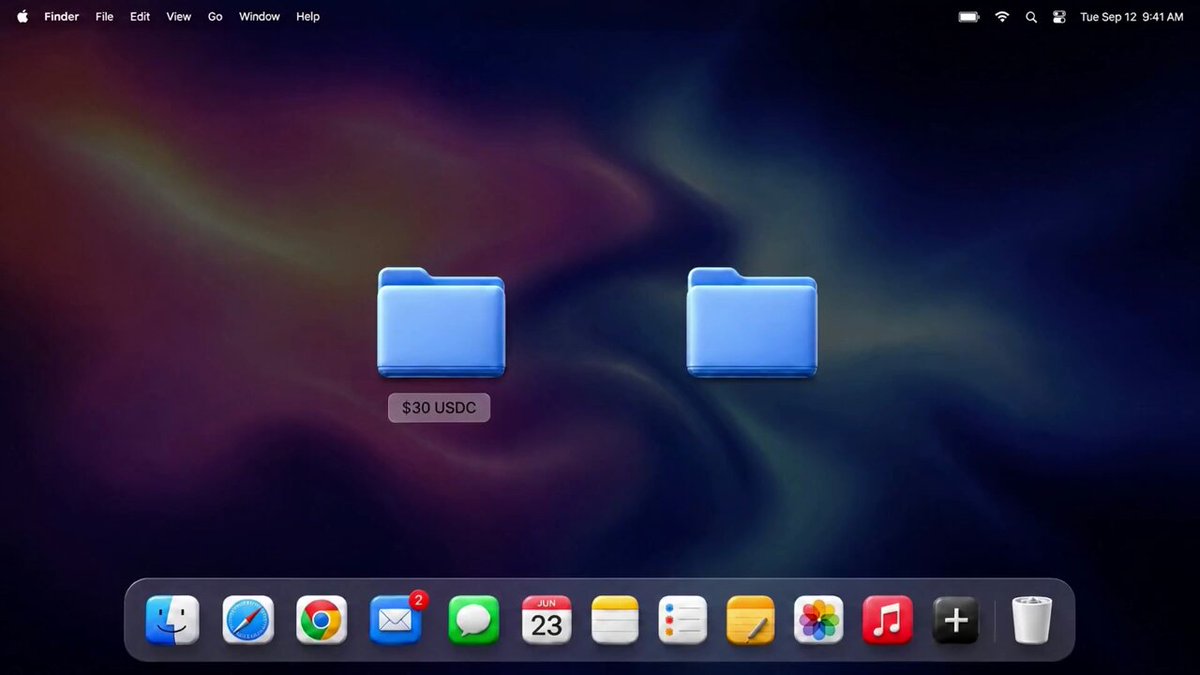Viewport: 1200px width, 675px height.
Task: Open the Trash in the dock
Action: tap(1032, 620)
